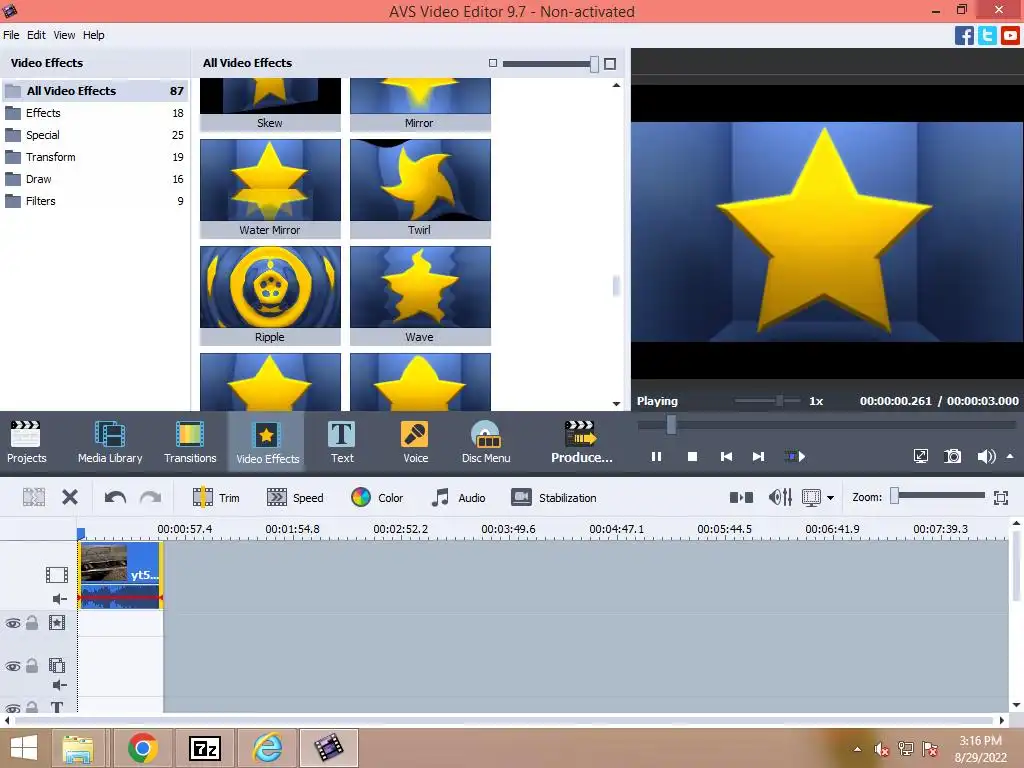
Task: Open the timeline view dropdown arrow
Action: click(830, 498)
